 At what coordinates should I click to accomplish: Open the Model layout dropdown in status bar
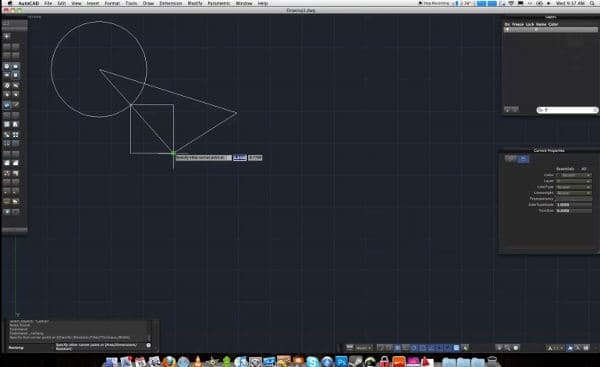(363, 348)
